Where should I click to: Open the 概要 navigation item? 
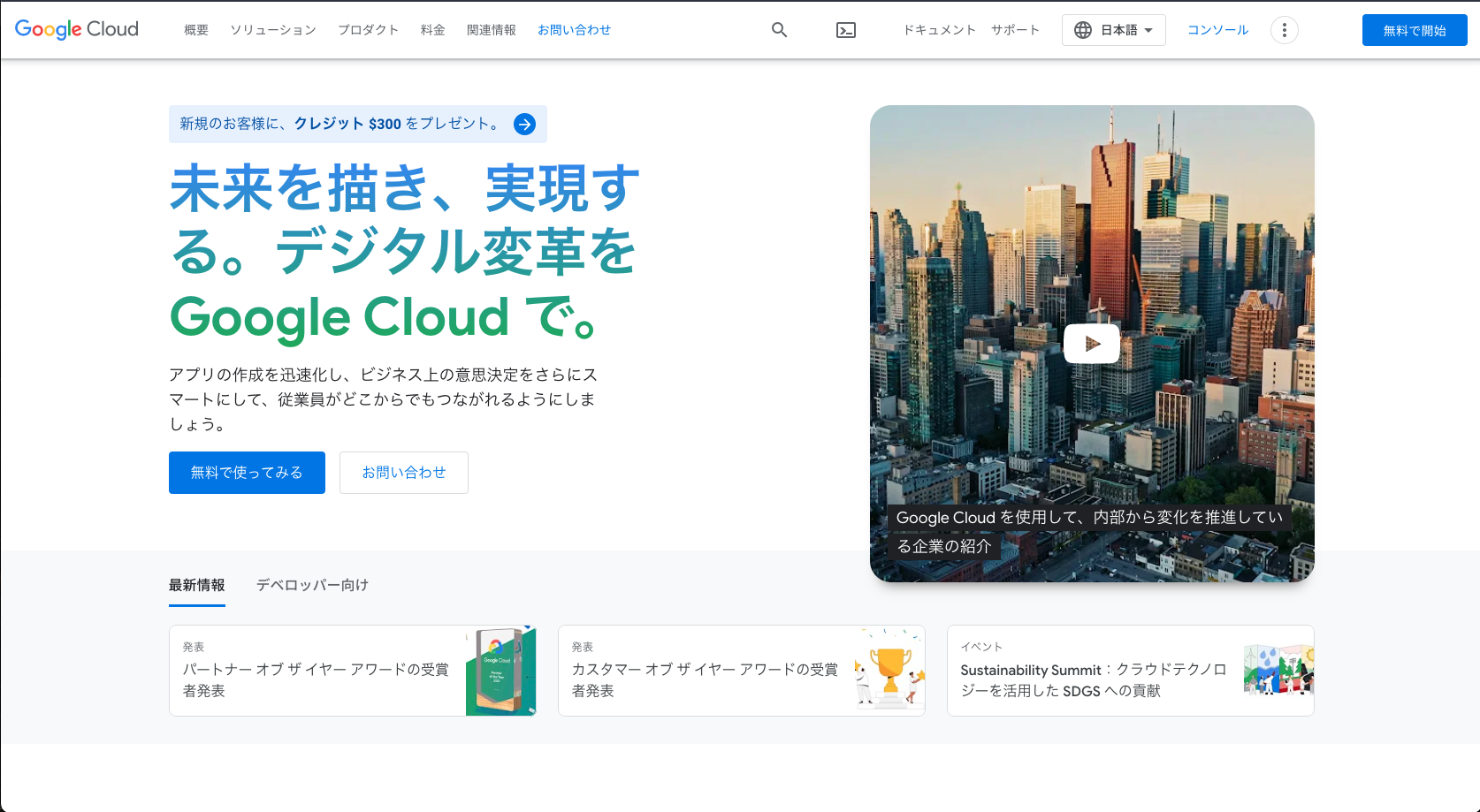[x=196, y=30]
